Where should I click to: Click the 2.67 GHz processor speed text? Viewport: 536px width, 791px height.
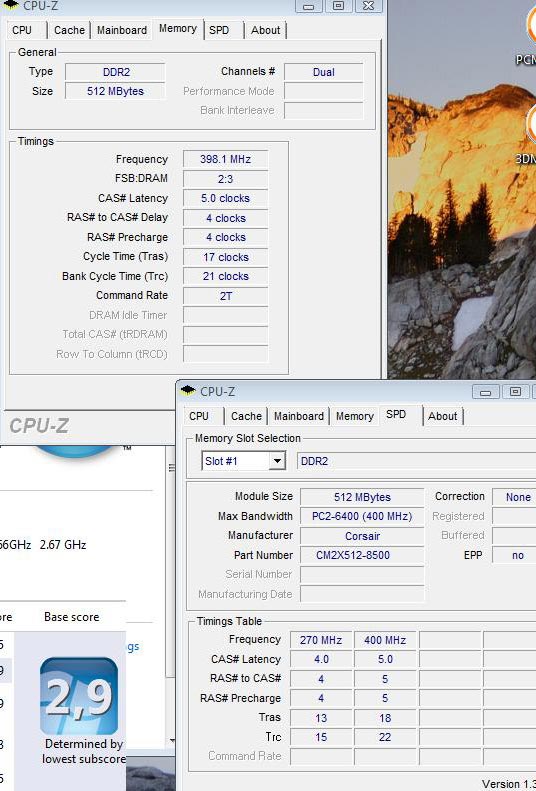point(63,545)
